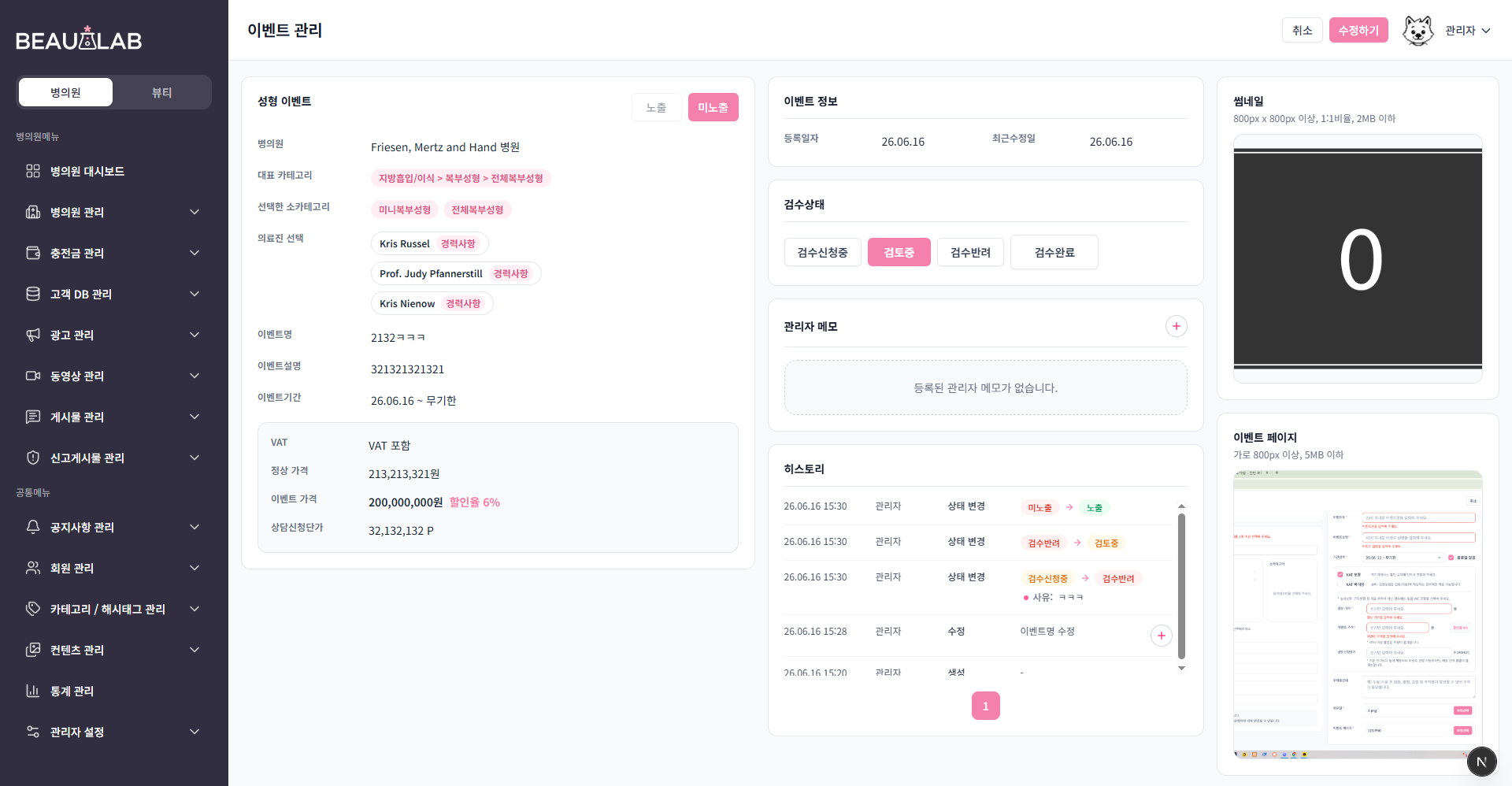Click the 고객 DB 관리 database icon

pyautogui.click(x=33, y=294)
